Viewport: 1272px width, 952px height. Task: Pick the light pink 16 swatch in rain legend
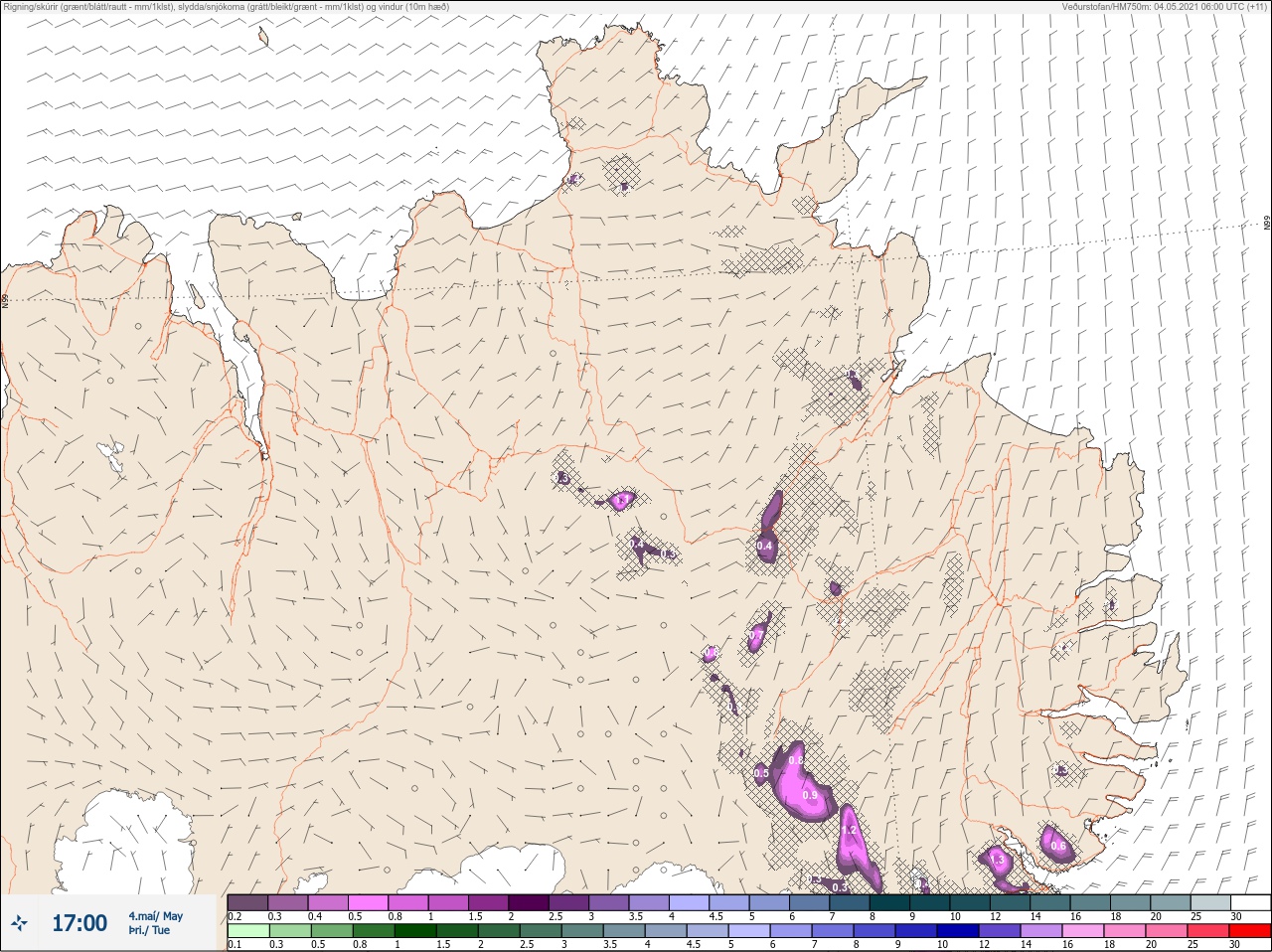click(1083, 931)
